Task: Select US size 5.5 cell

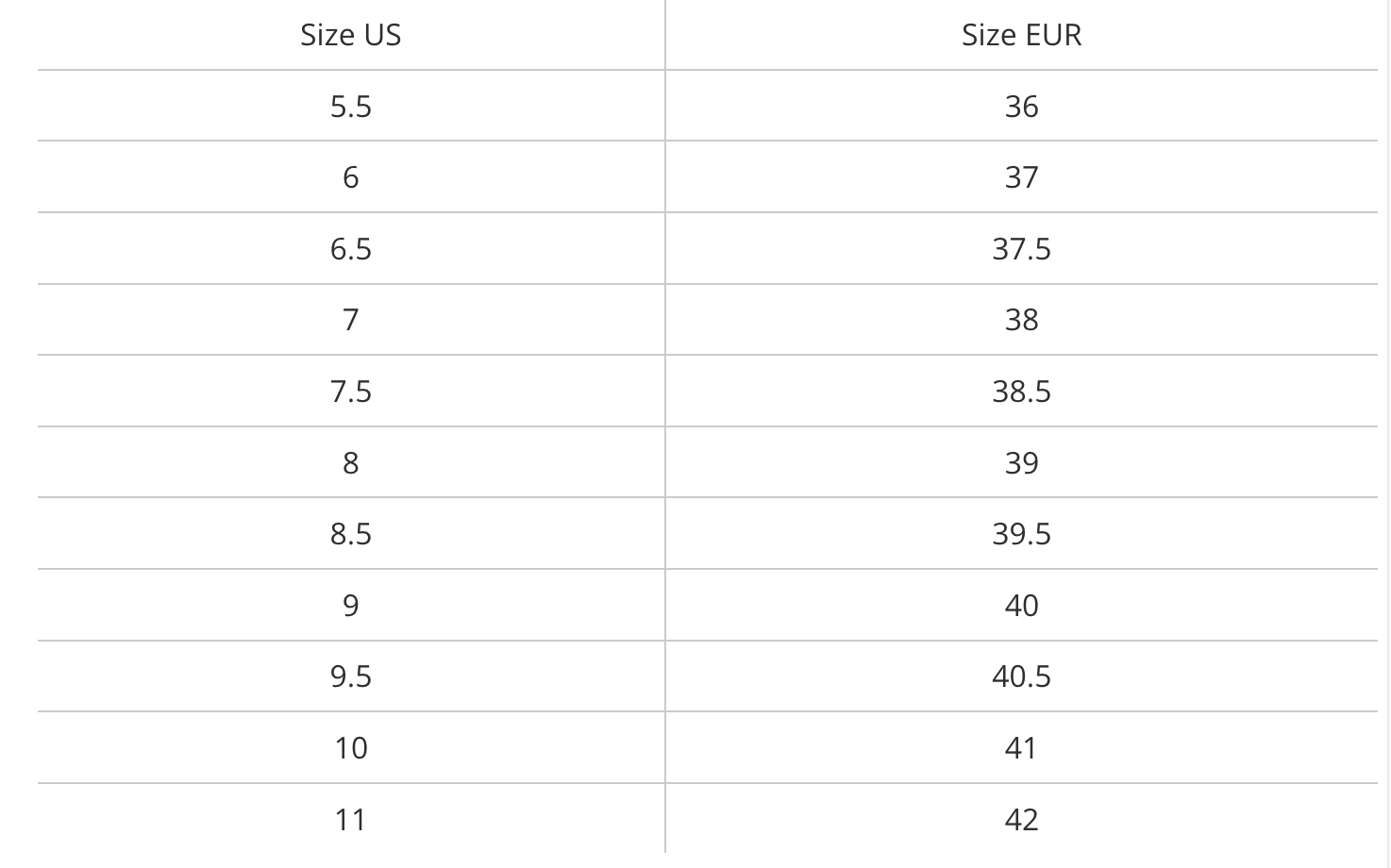Action: [350, 107]
